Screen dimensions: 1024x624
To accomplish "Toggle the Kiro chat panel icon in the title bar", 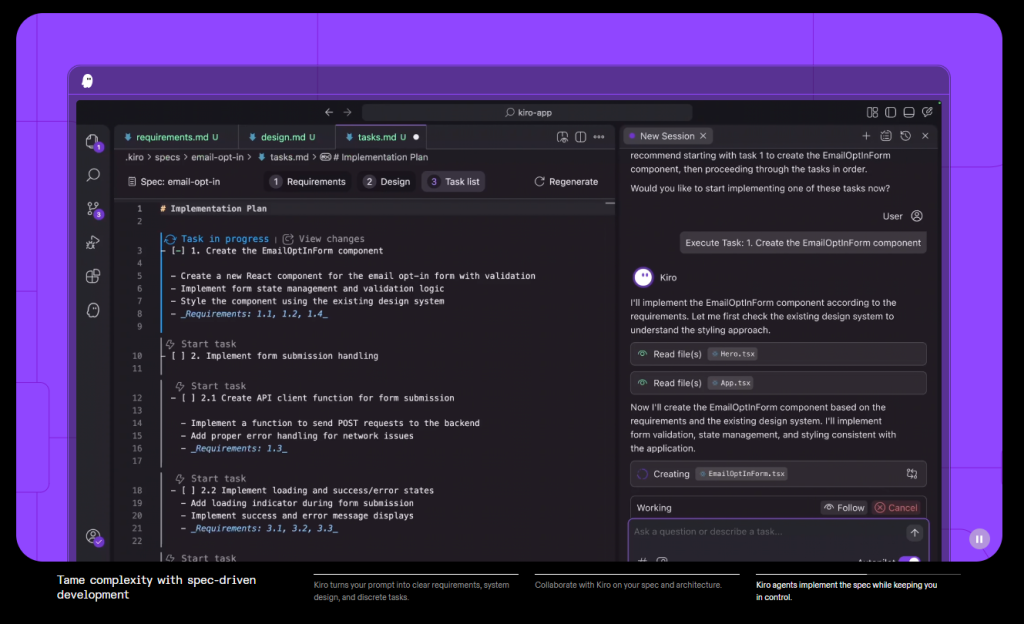I will (927, 112).
